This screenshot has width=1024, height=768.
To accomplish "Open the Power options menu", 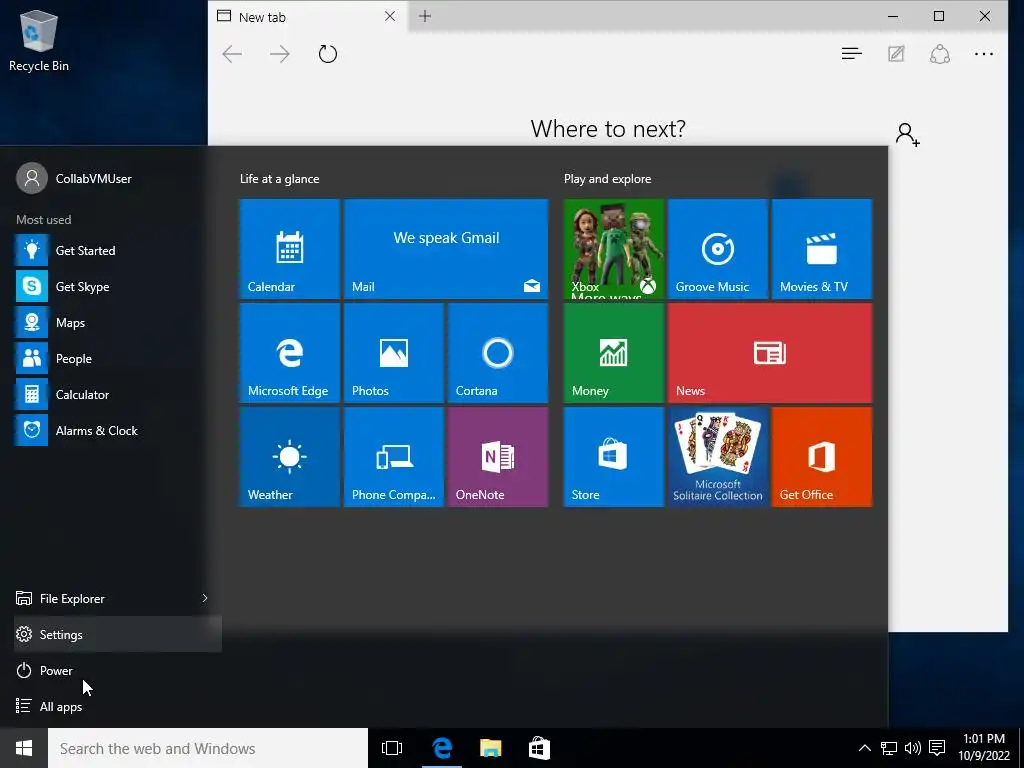I will (x=118, y=671).
